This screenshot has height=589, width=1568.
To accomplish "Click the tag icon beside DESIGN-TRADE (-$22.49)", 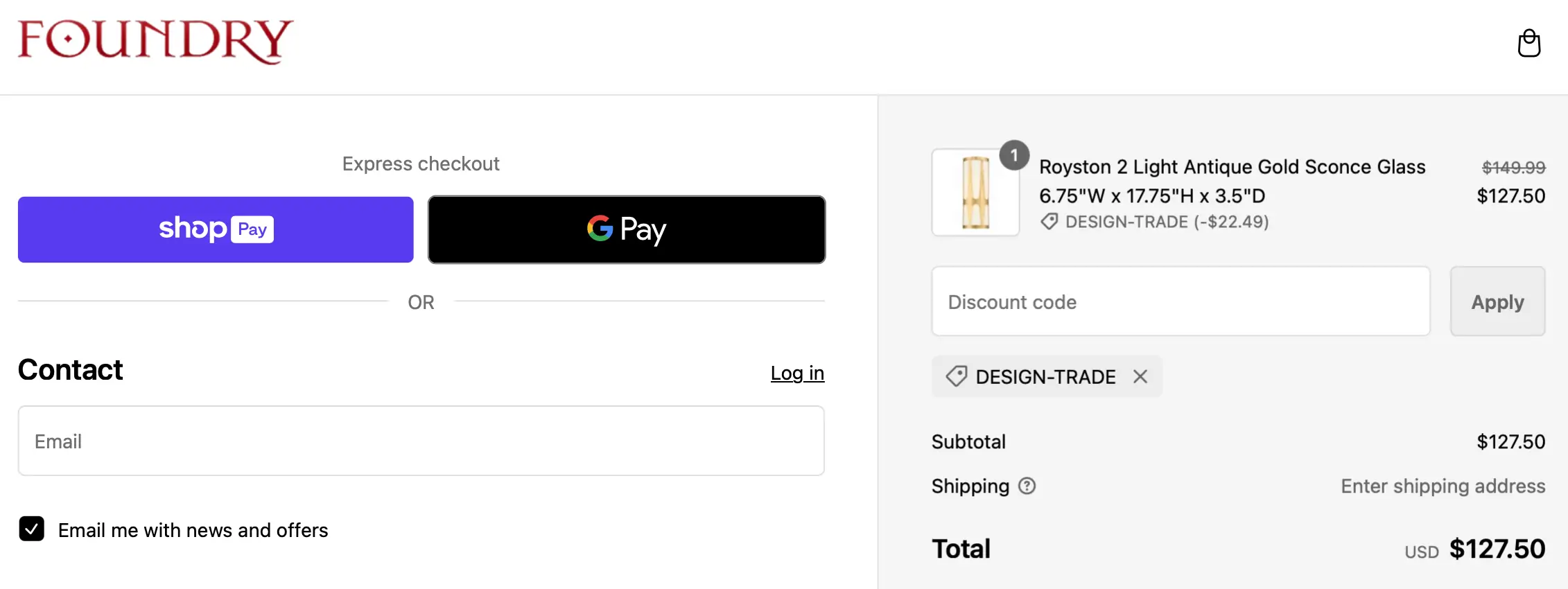I will [1049, 222].
